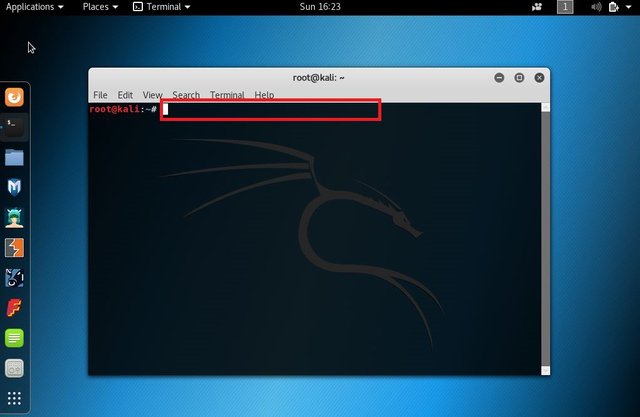Open the Places menu
The image size is (640, 417).
pos(100,7)
